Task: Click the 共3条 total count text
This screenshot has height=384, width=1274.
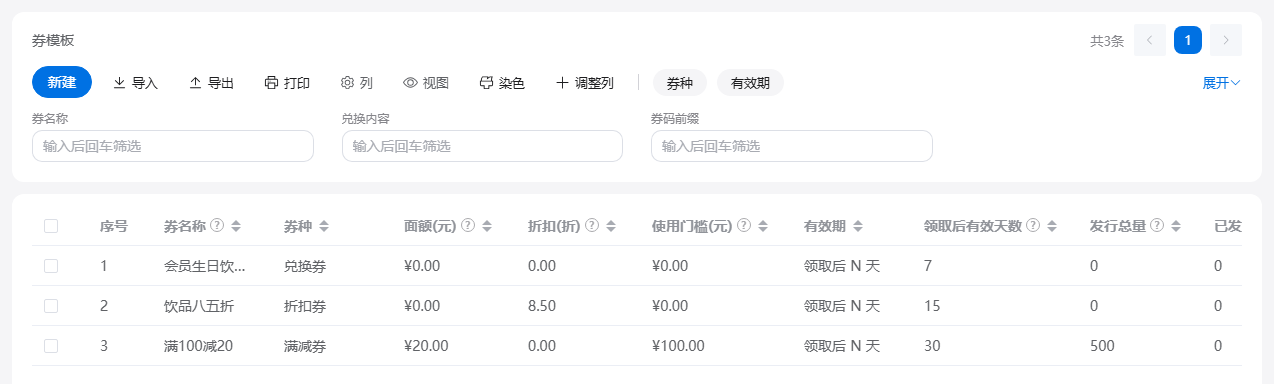Action: [x=1107, y=41]
